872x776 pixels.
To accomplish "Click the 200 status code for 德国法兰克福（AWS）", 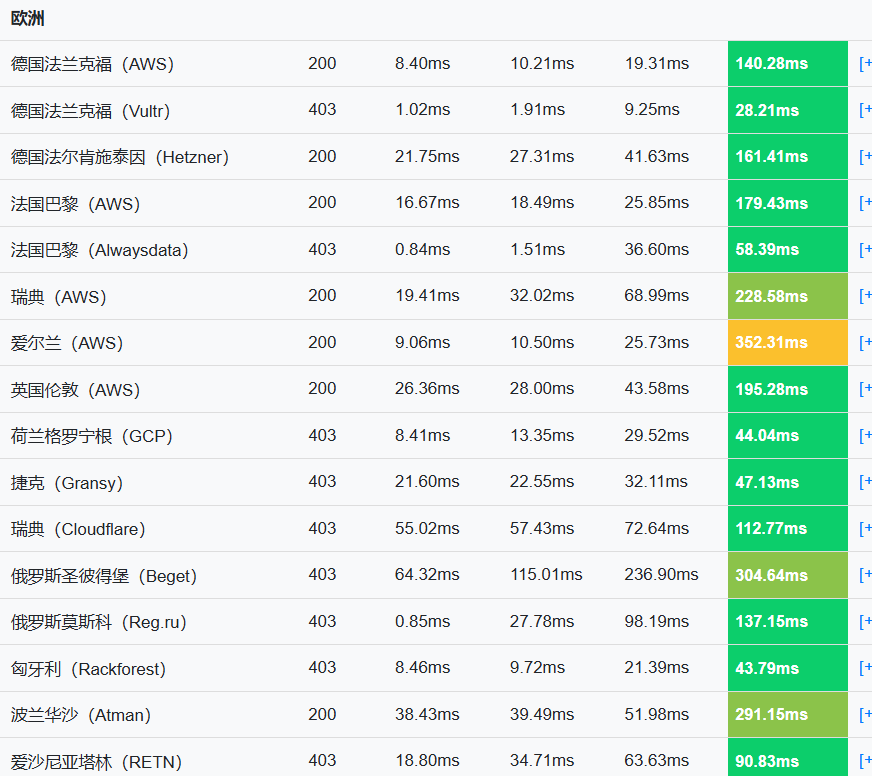I will pos(322,63).
